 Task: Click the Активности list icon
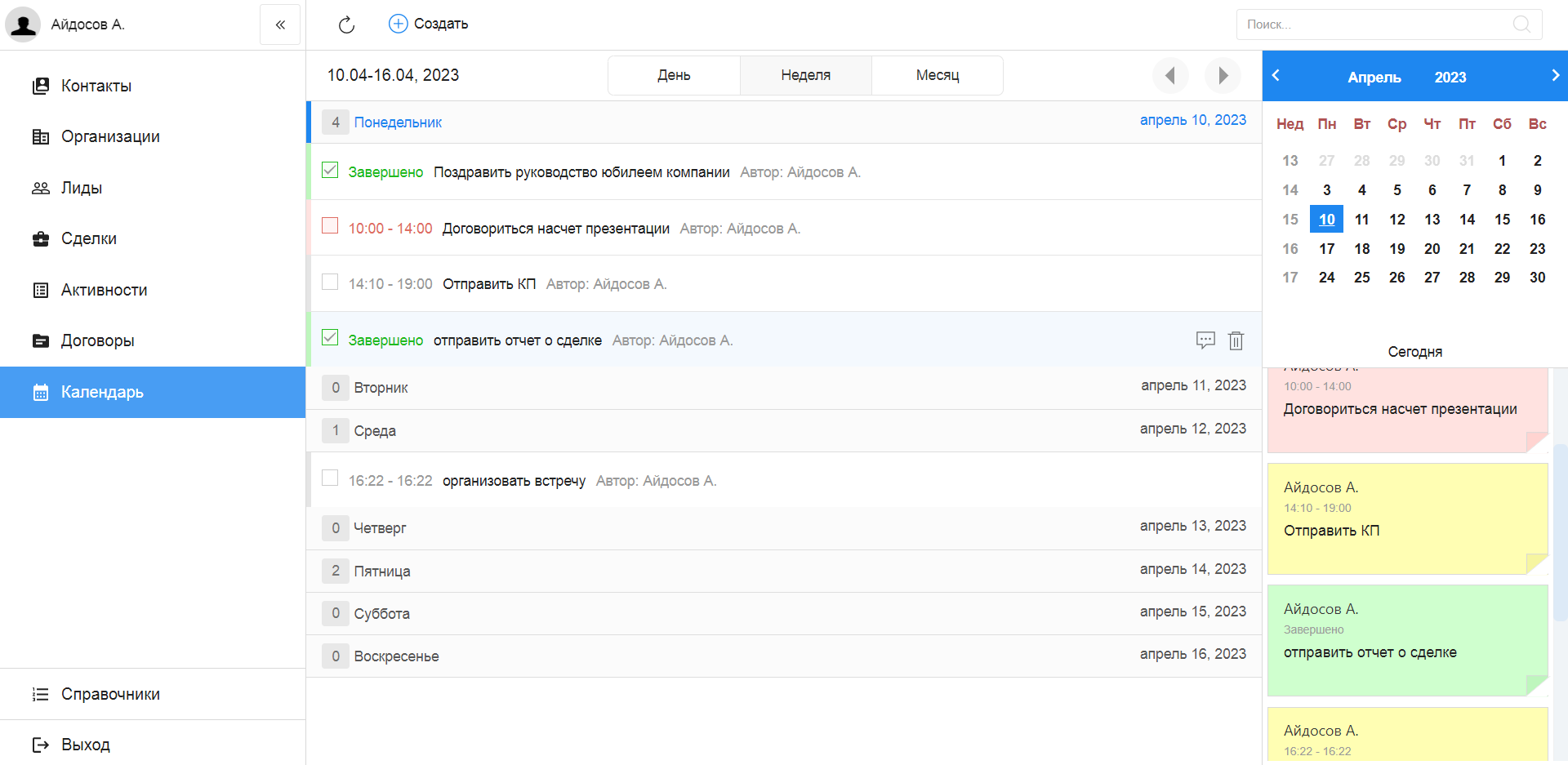41,290
